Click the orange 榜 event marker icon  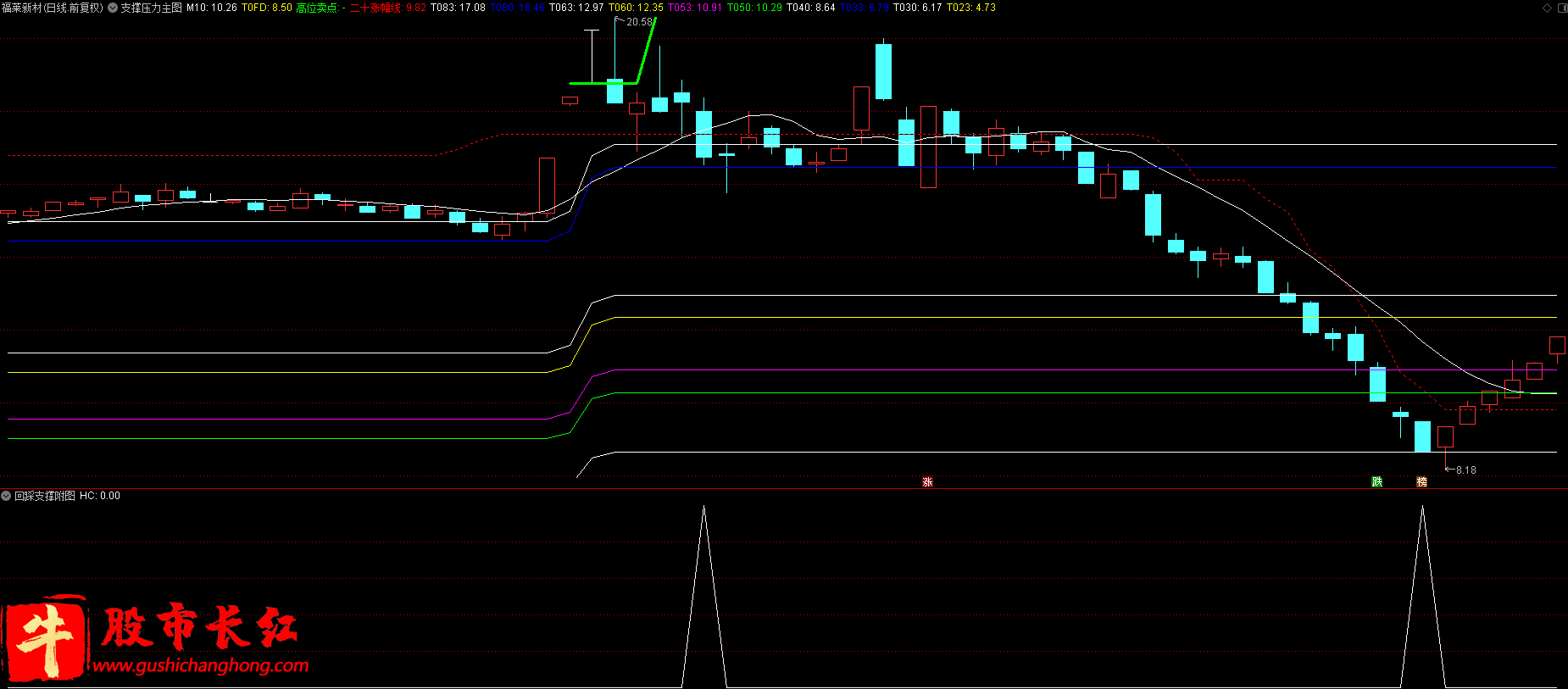pyautogui.click(x=1422, y=481)
